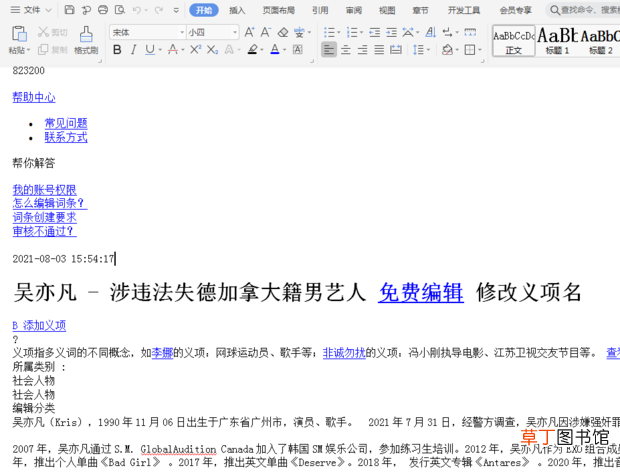620x472 pixels.
Task: Click the Copy (复制) icon
Action: [x=43, y=50]
